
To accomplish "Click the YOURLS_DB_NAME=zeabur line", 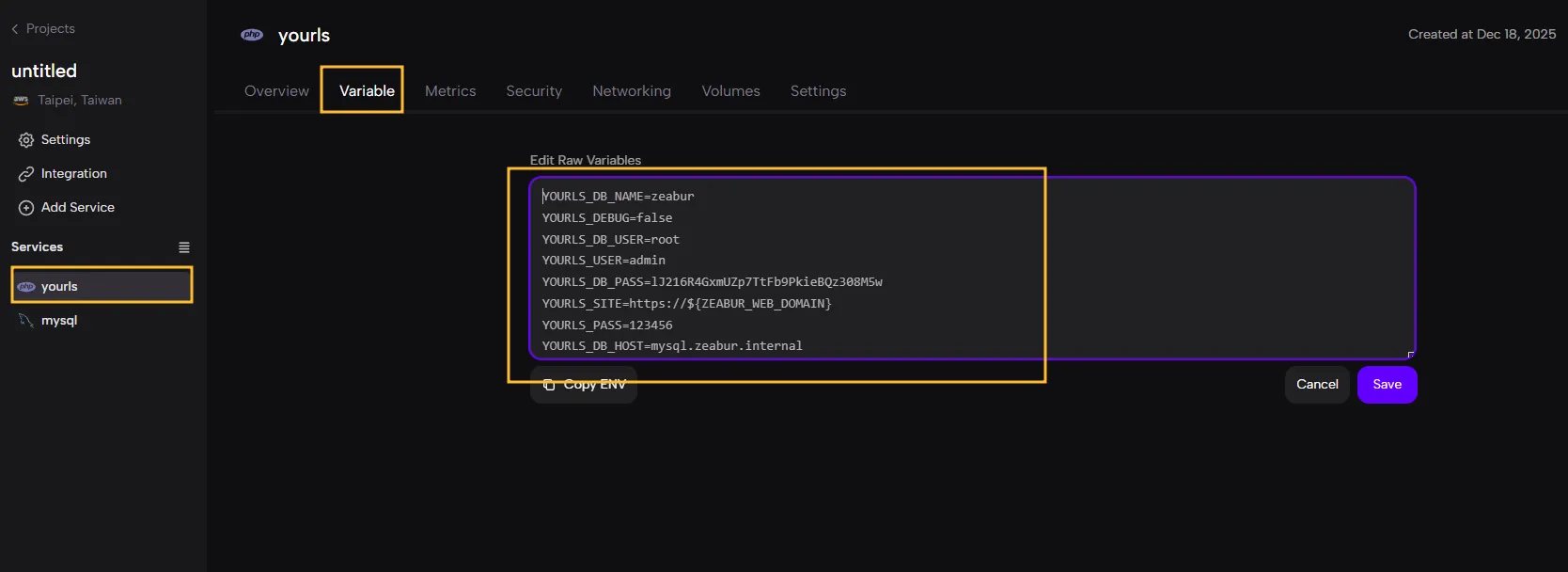I will click(x=618, y=197).
